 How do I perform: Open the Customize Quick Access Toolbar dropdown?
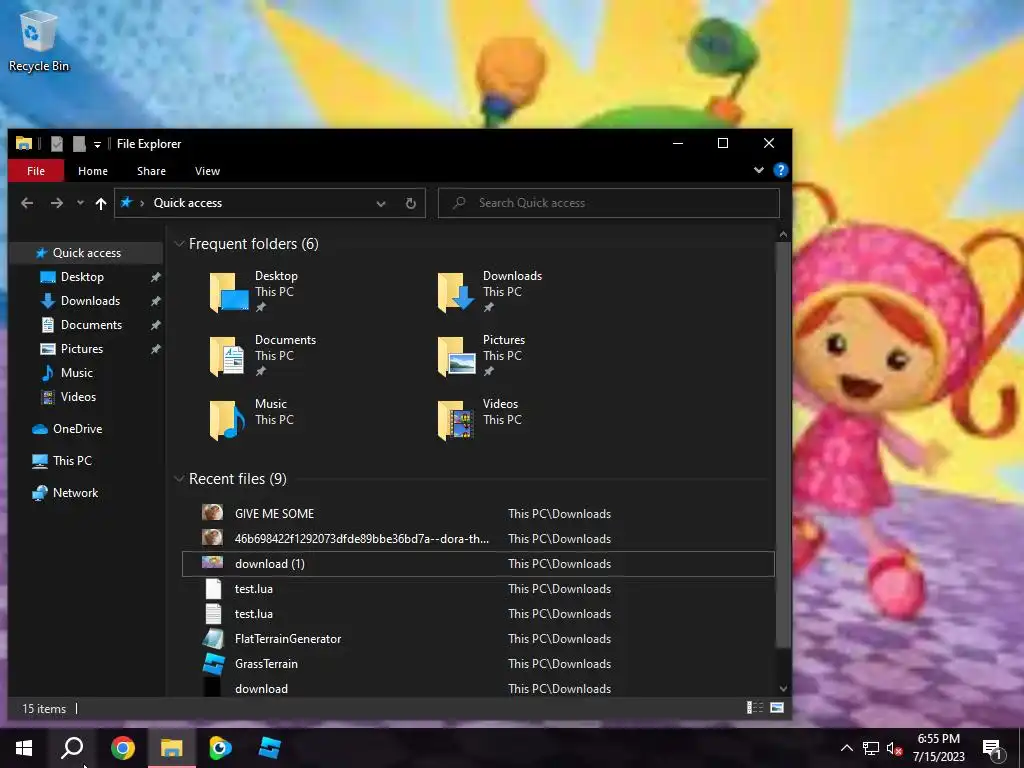(97, 144)
